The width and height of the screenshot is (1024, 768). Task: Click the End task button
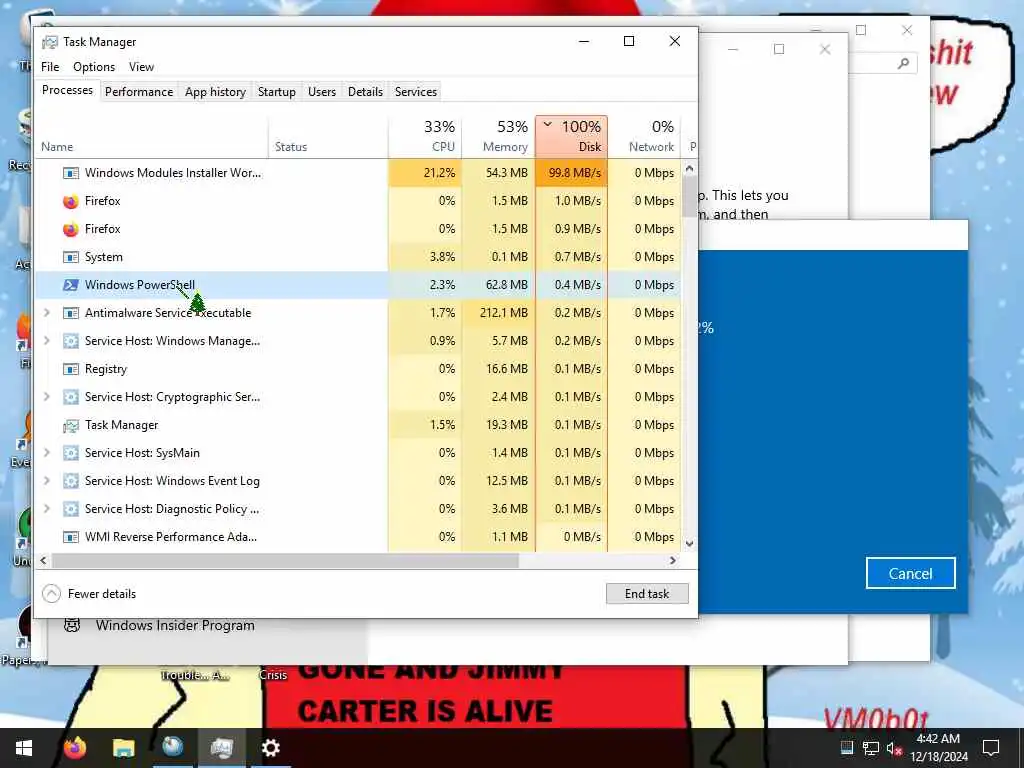pyautogui.click(x=647, y=594)
